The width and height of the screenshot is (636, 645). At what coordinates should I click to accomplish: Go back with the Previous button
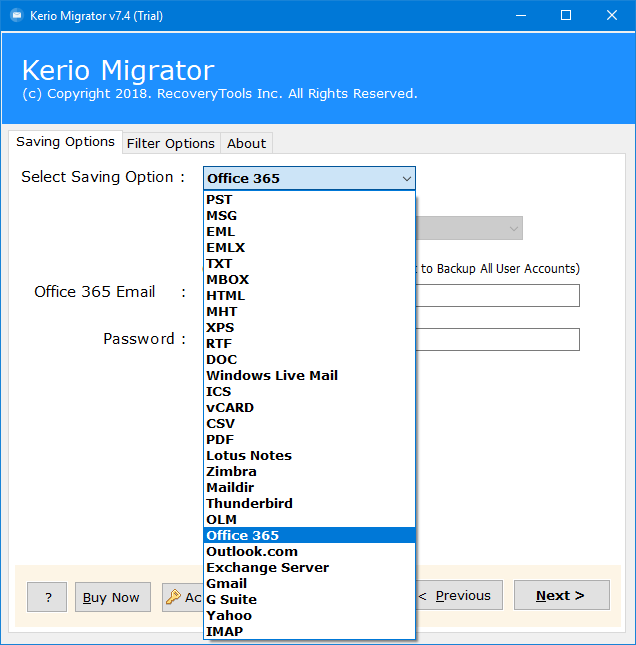click(459, 595)
